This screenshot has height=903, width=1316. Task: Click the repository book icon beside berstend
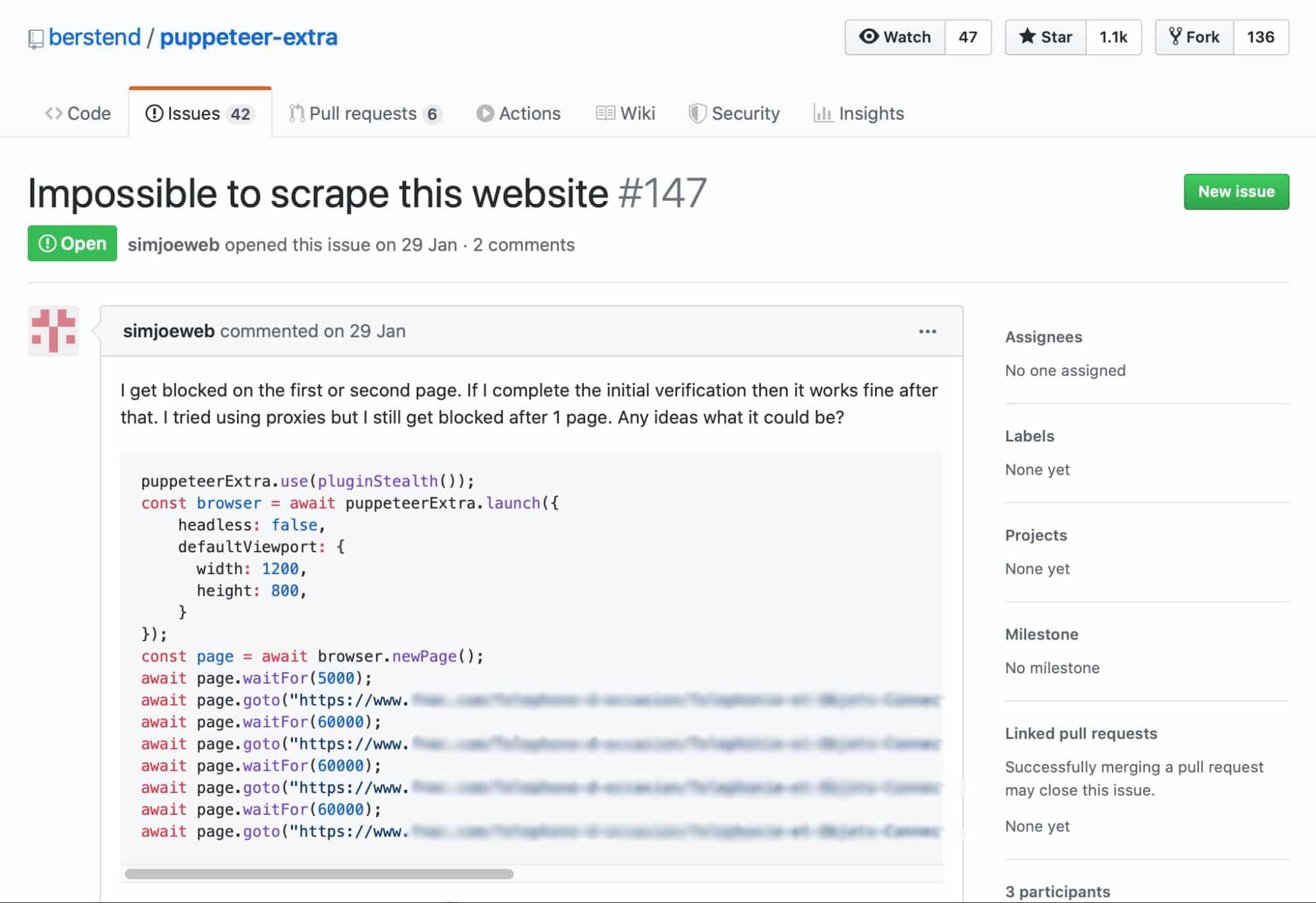point(36,39)
